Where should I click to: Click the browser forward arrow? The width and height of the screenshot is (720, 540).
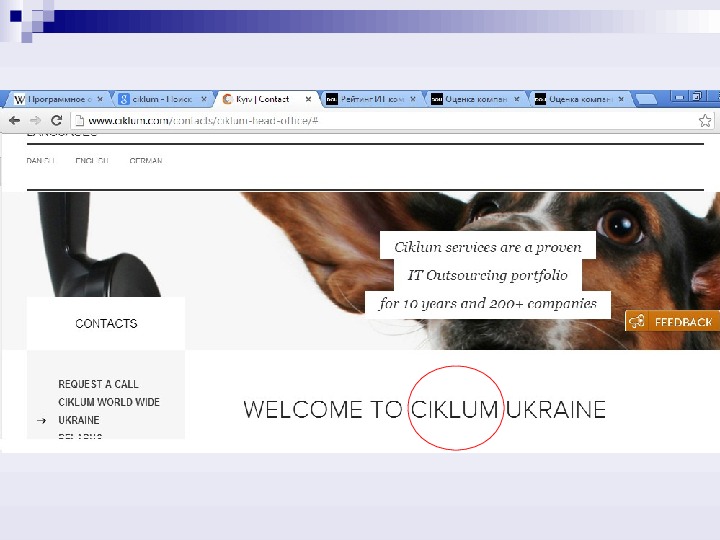(35, 121)
